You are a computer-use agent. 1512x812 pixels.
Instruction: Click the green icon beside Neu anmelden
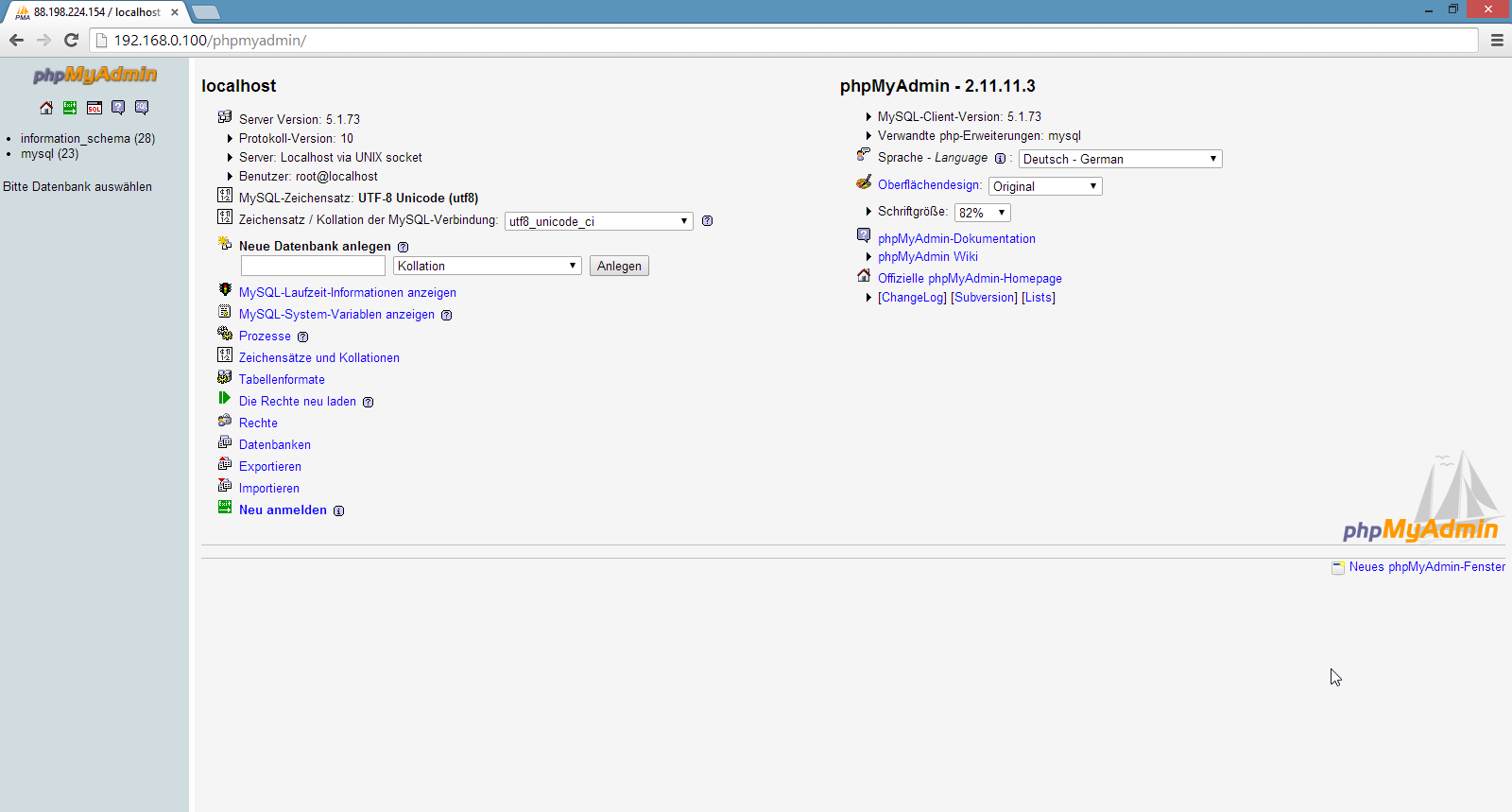click(225, 508)
